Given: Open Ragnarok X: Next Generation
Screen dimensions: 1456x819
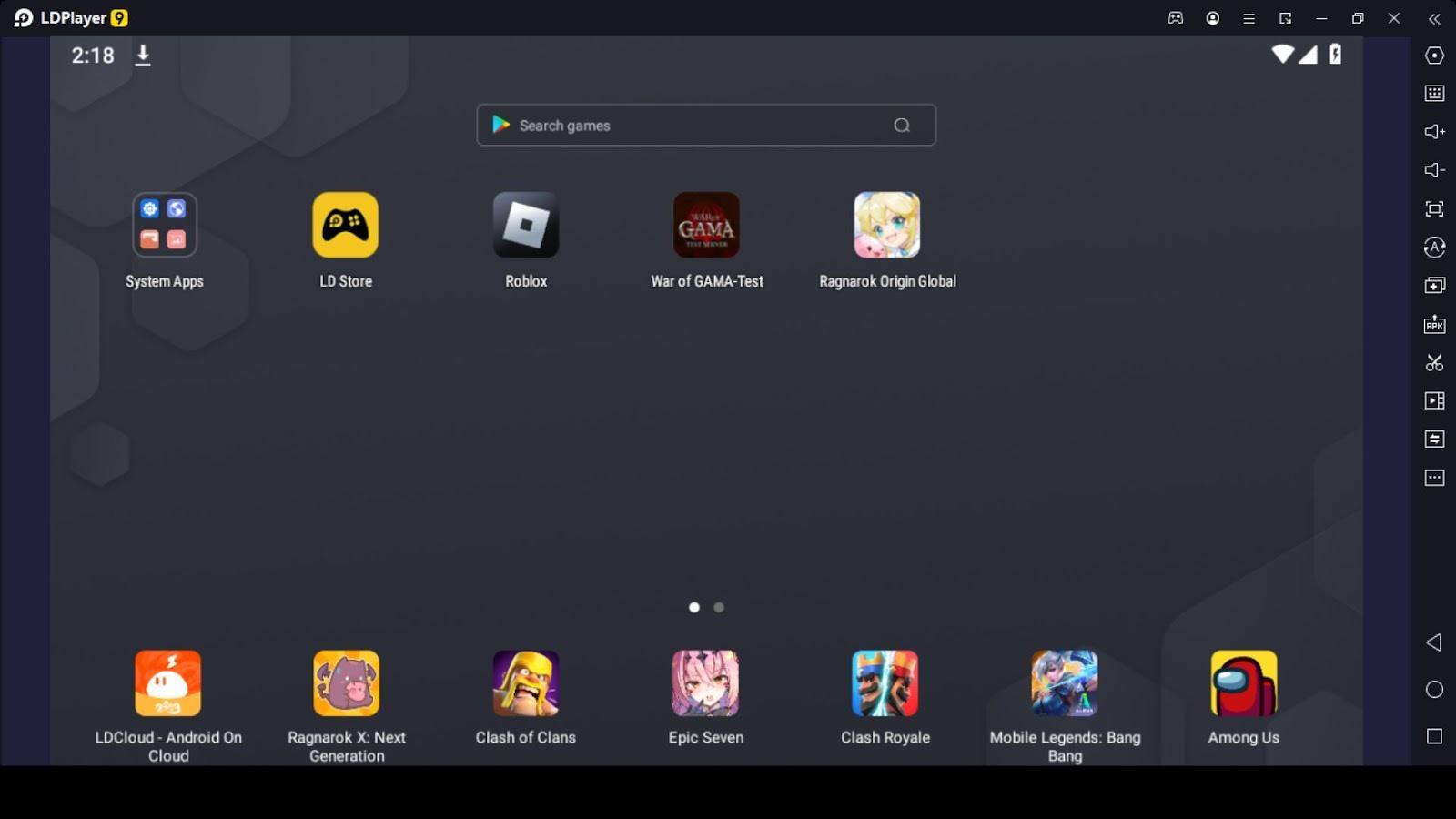Looking at the screenshot, I should [x=347, y=683].
